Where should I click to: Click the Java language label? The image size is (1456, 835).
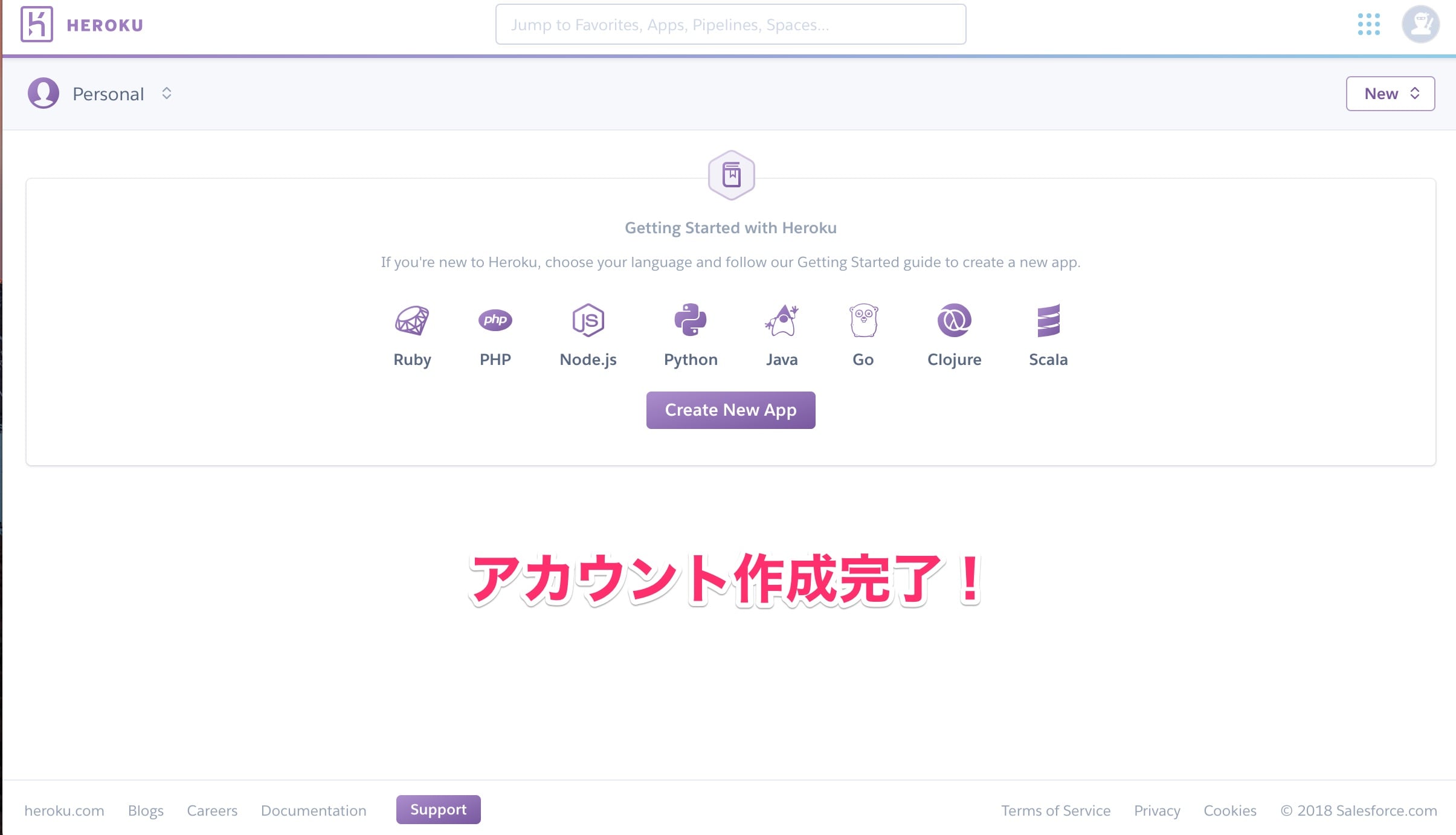(782, 359)
